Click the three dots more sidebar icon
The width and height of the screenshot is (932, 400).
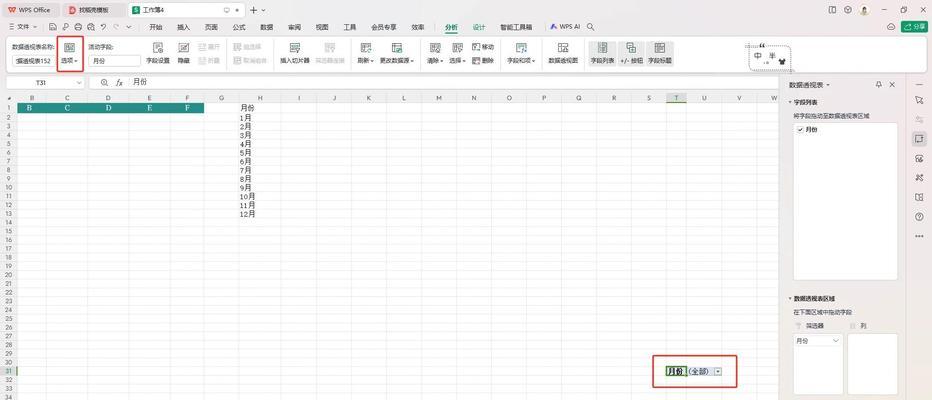(x=919, y=236)
